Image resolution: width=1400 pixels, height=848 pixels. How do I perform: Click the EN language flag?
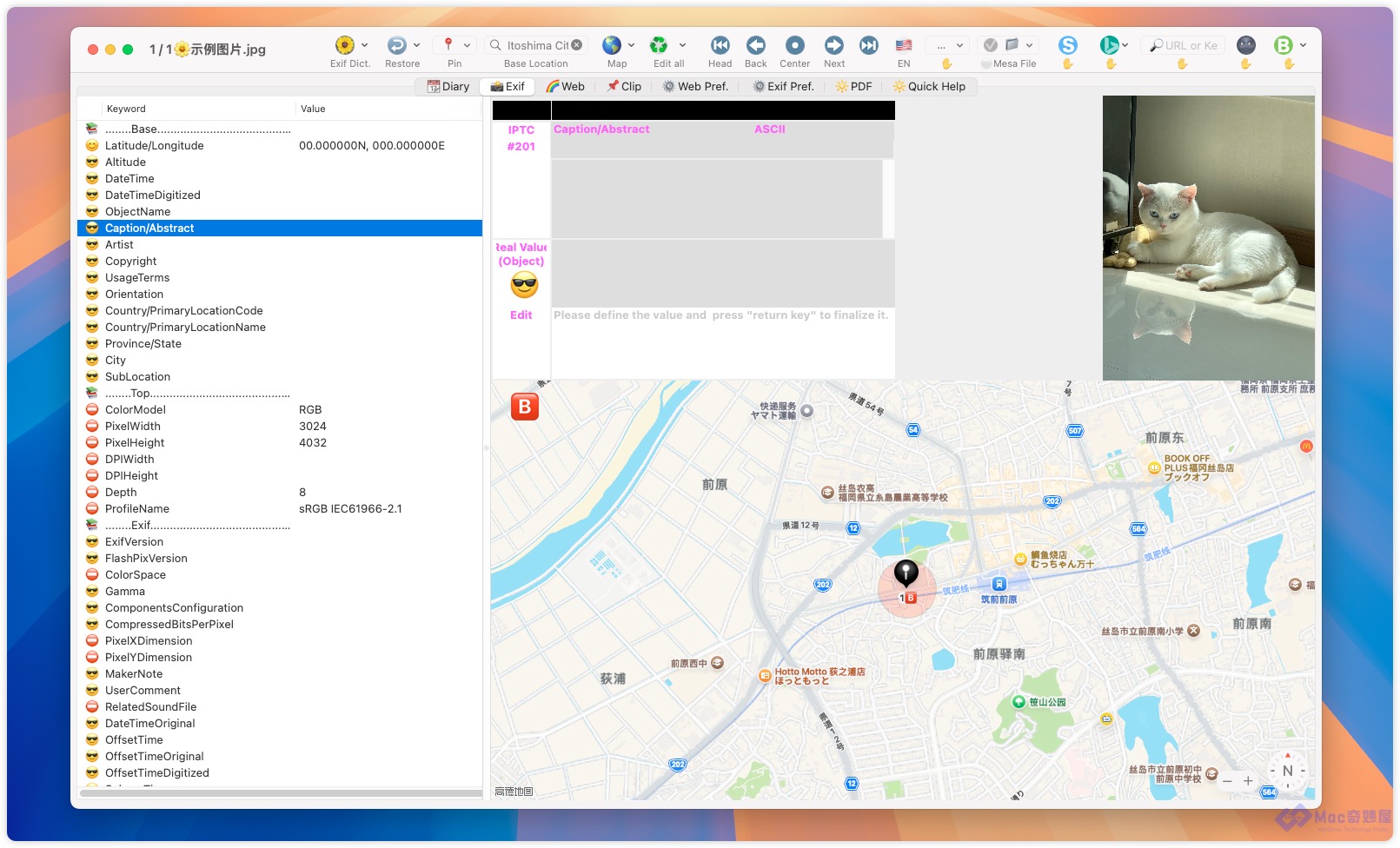coord(904,45)
